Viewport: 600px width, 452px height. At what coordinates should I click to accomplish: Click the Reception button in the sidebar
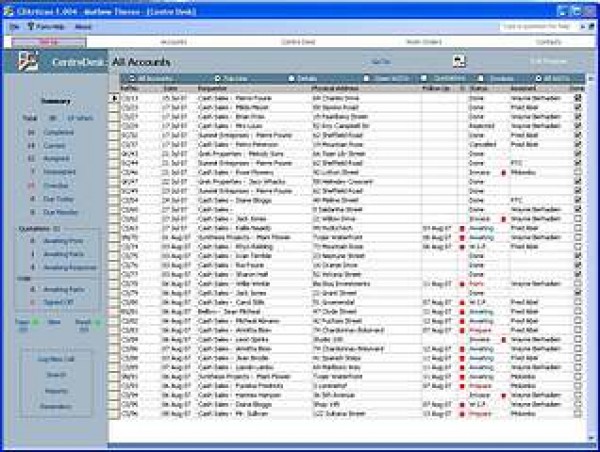coord(56,407)
